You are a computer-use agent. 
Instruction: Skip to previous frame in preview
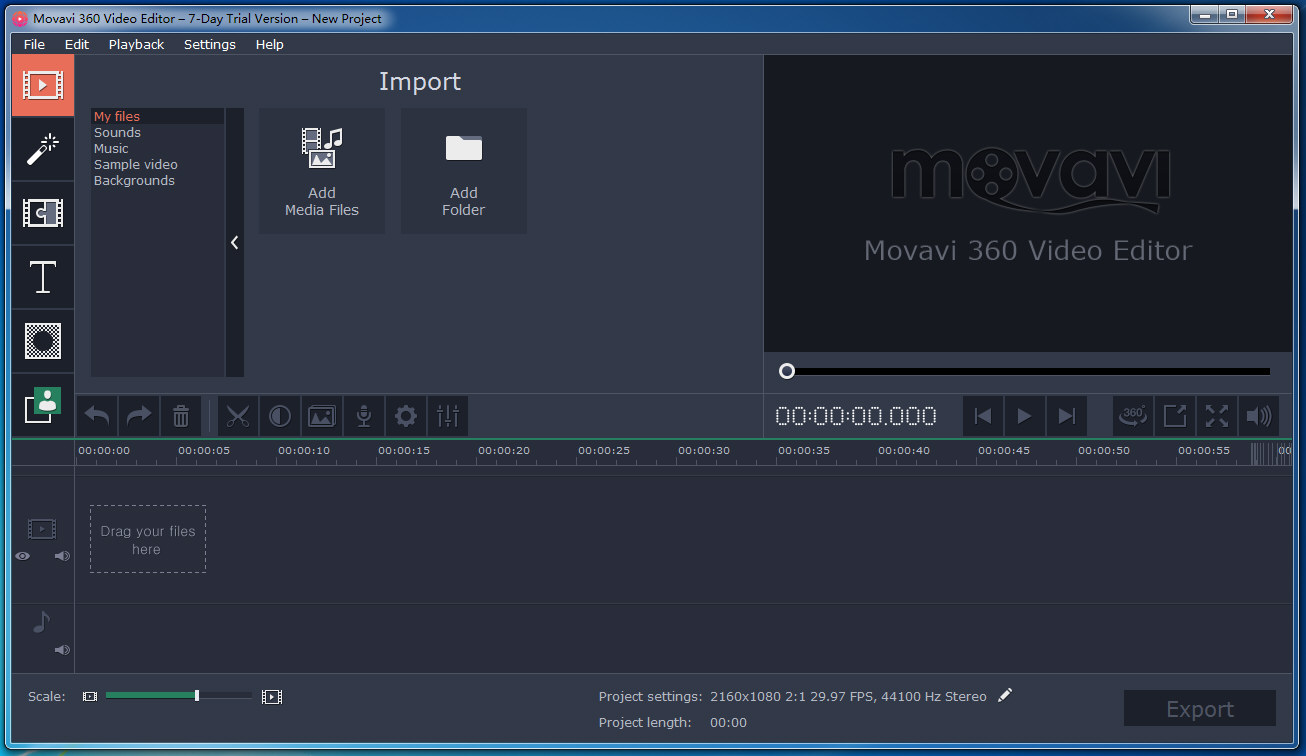[x=983, y=416]
